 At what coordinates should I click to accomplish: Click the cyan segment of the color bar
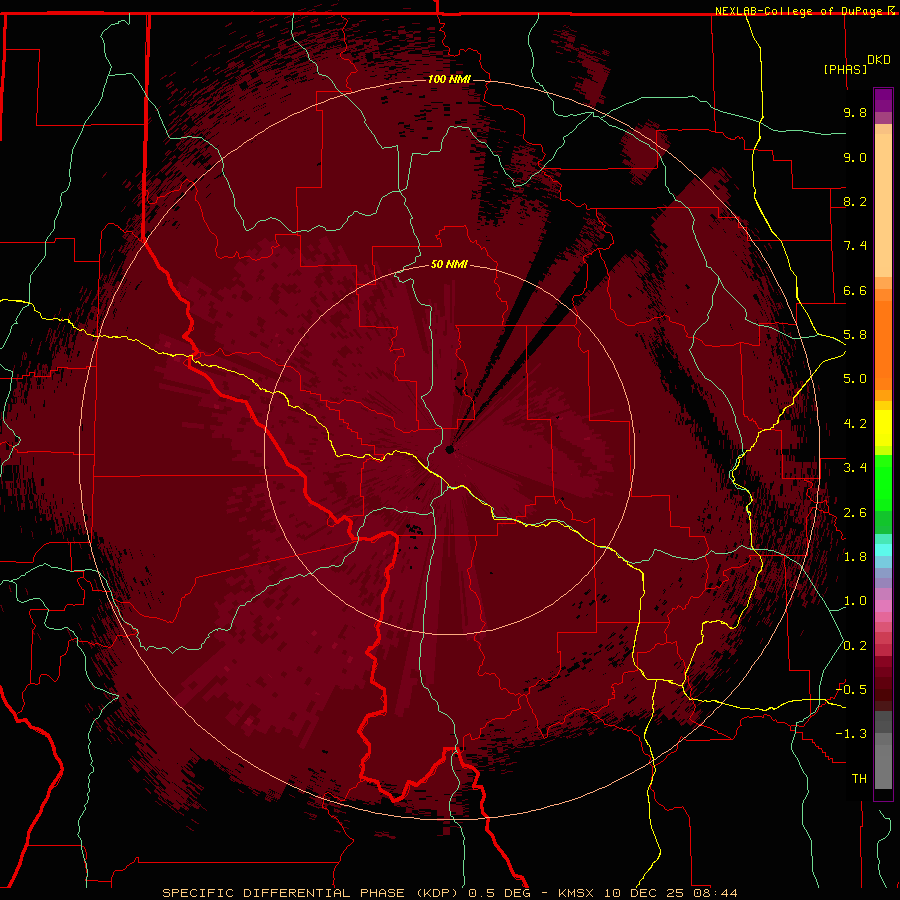(x=883, y=550)
